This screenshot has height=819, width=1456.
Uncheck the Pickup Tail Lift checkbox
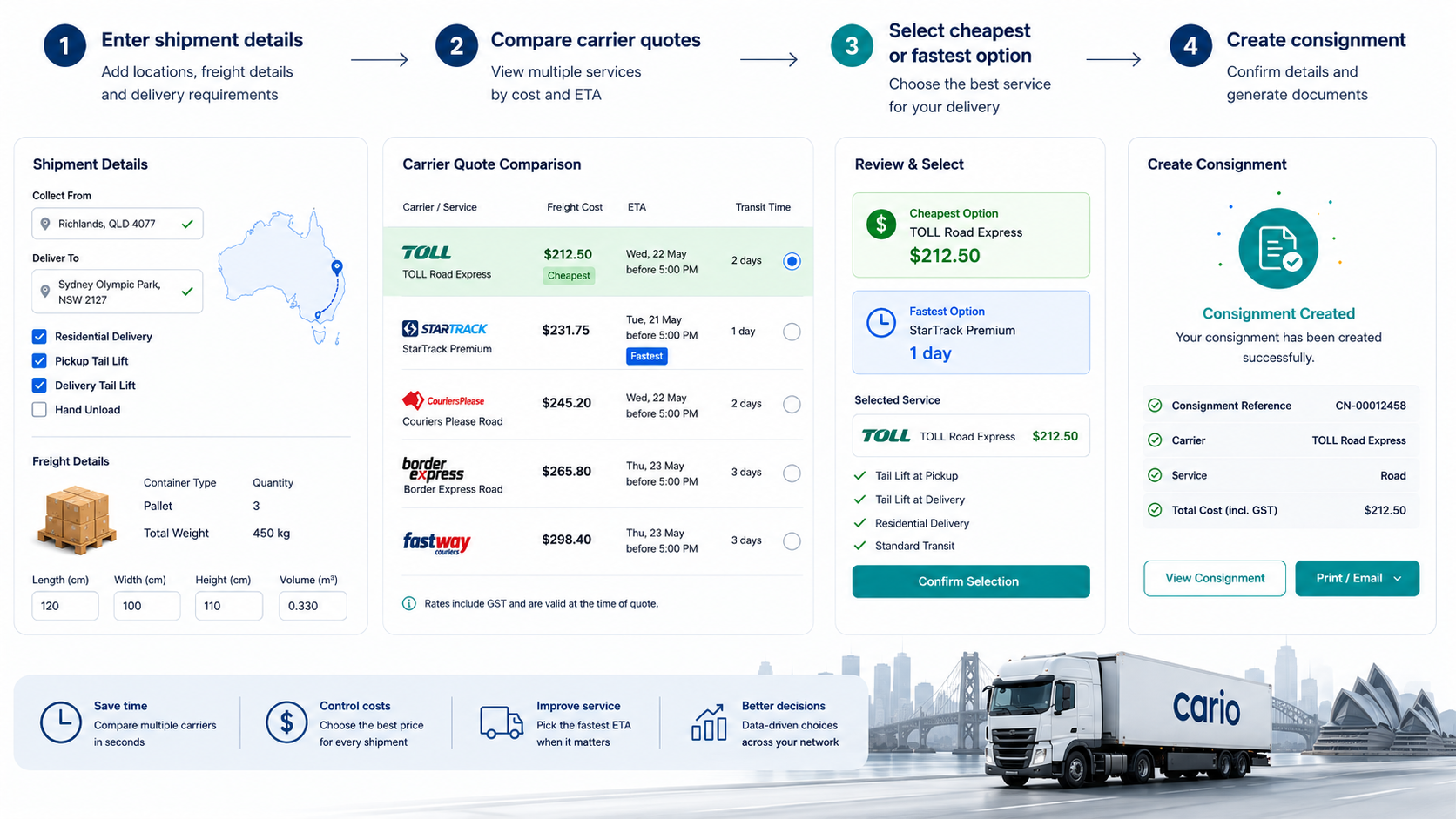[39, 361]
